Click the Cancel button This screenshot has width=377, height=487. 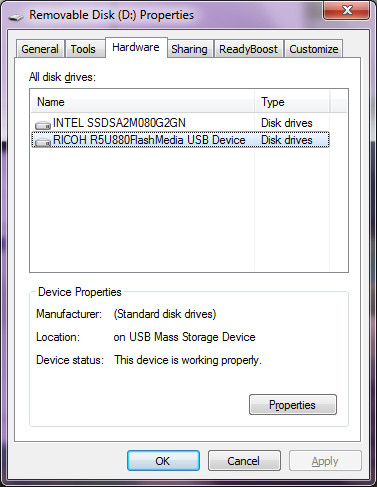[244, 461]
